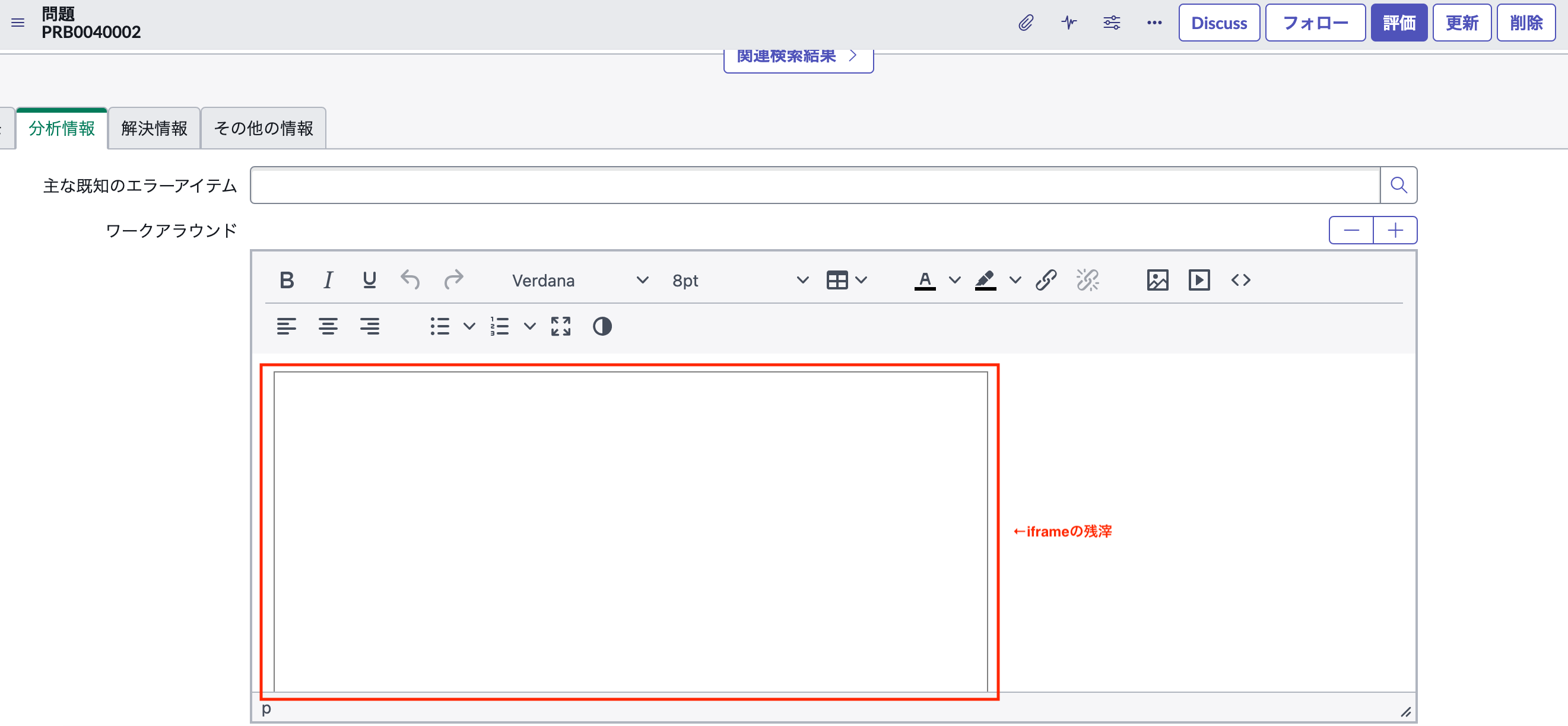
Task: Open the source code view icon
Action: [x=1240, y=280]
